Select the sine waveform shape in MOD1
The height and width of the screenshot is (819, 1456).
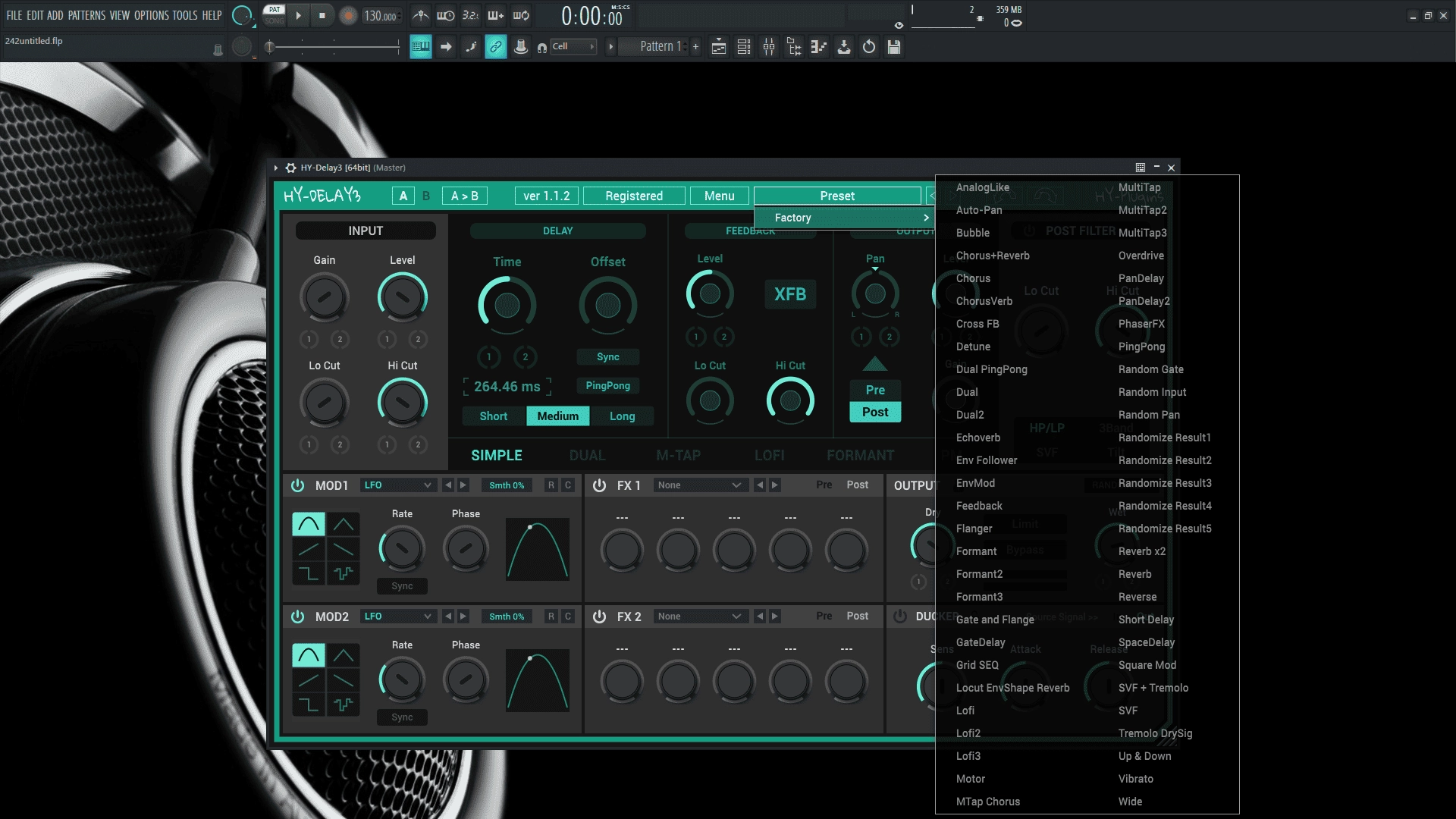(309, 524)
